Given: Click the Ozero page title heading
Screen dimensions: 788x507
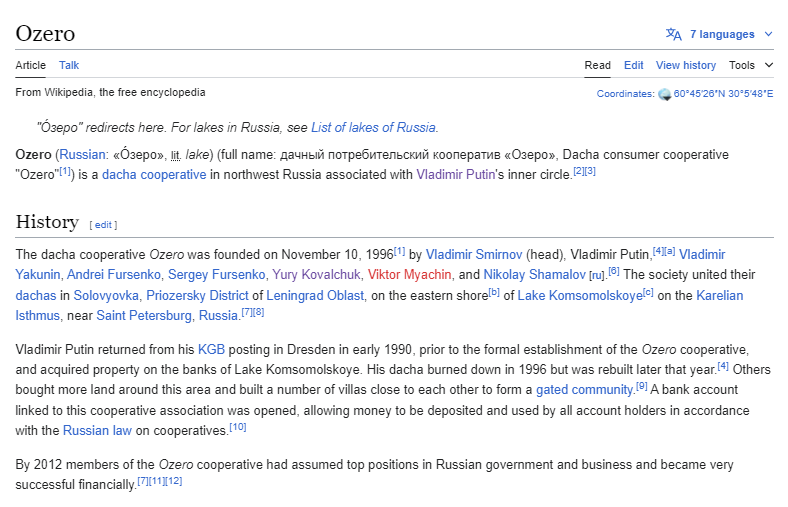Looking at the screenshot, I should pos(45,34).
